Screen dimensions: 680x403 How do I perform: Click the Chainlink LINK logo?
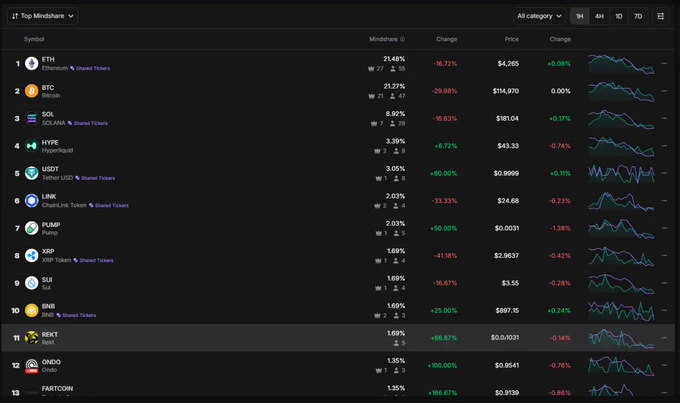click(31, 200)
